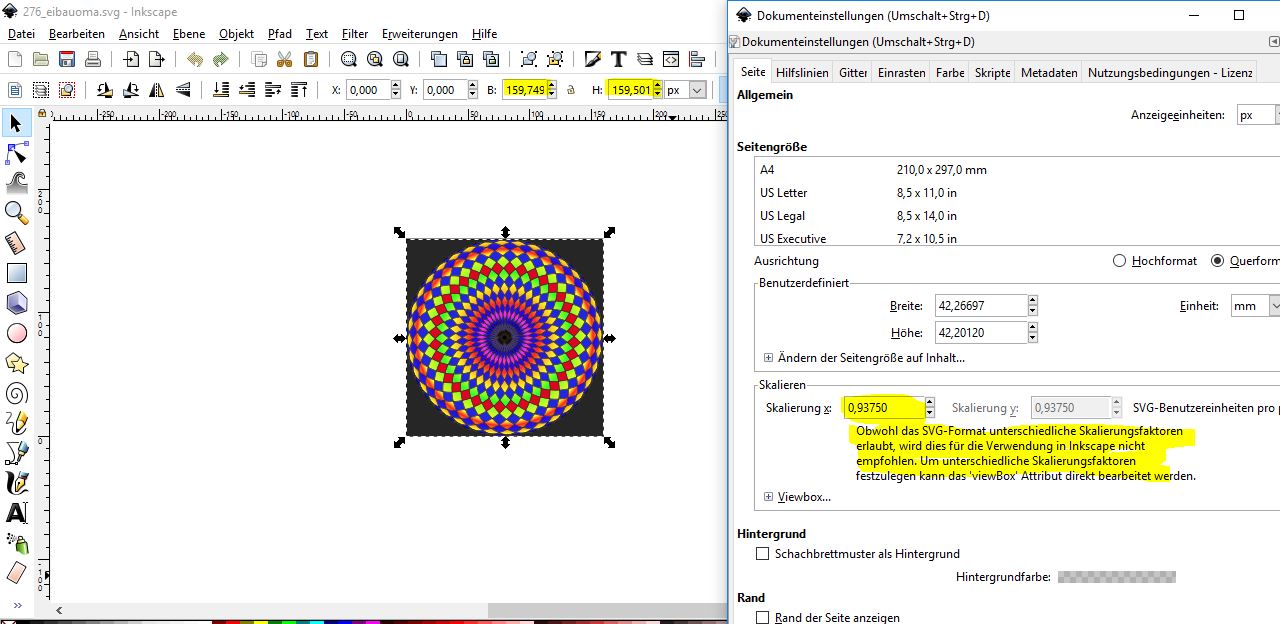The image size is (1280, 624).
Task: Click the Cut scissors icon
Action: point(284,60)
